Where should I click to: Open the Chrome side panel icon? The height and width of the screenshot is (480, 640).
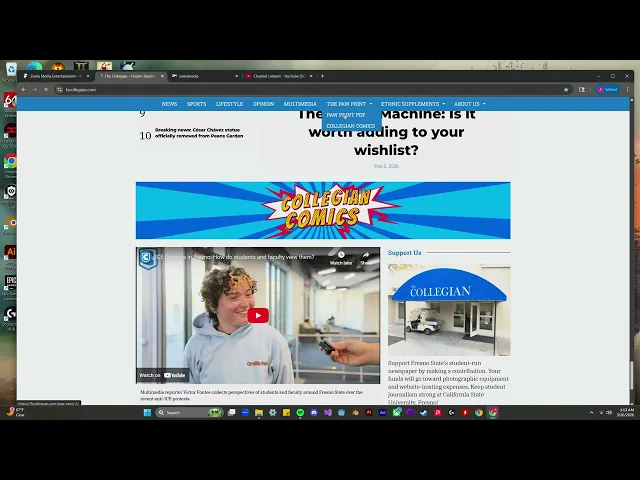pos(582,89)
